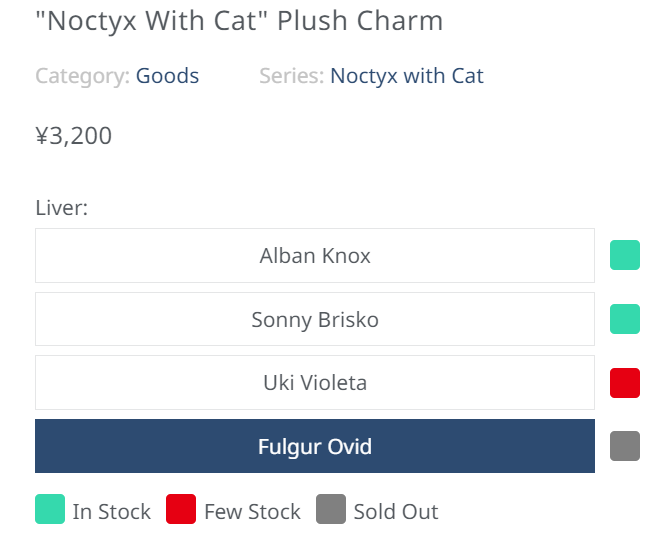Click green stock indicator beside Alban Knox
The height and width of the screenshot is (534, 658).
coord(625,255)
